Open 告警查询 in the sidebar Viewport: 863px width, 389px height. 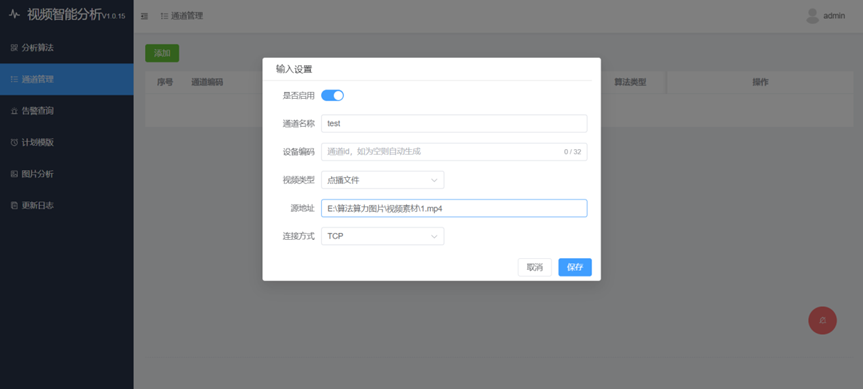[67, 111]
